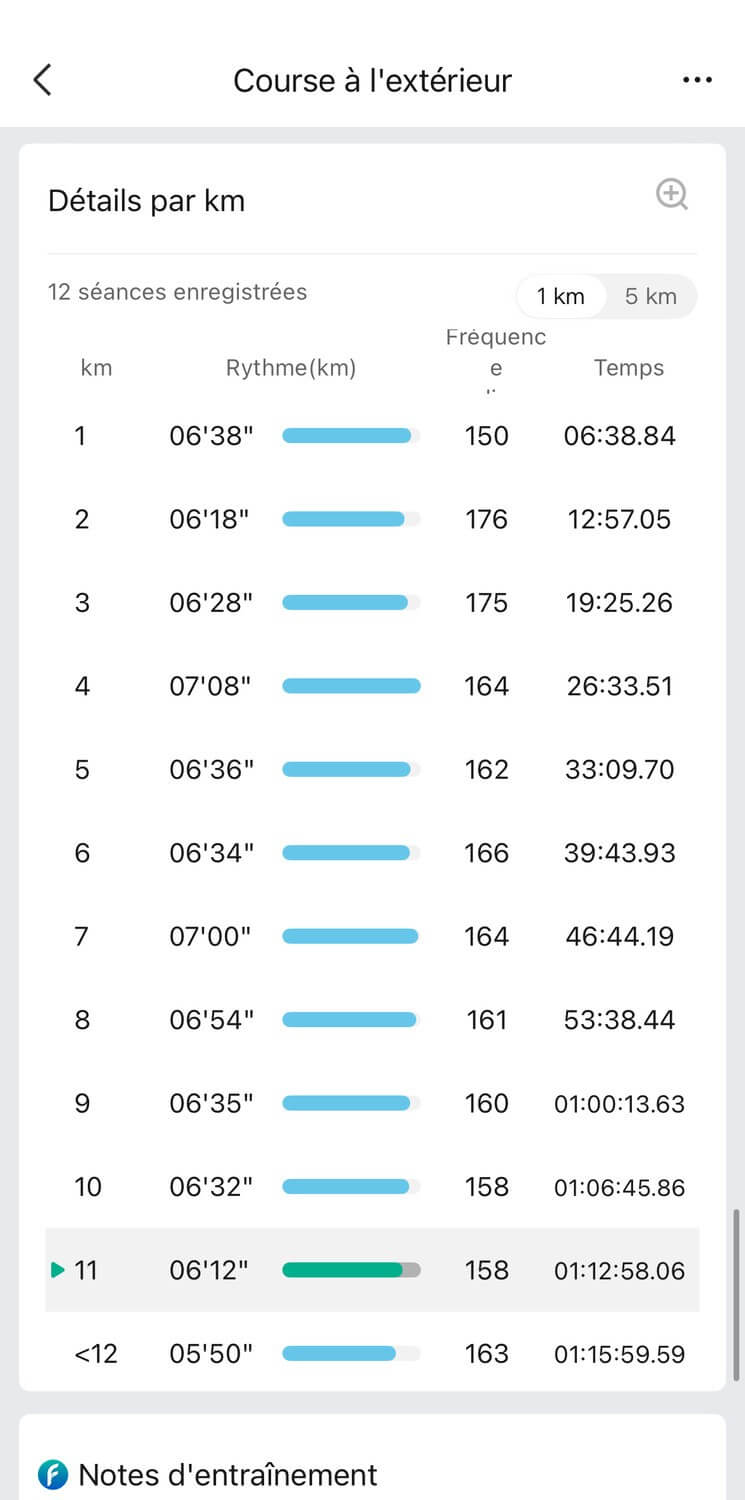Screen dimensions: 745x1500
Task: Open the Notes d'entraînement section
Action: 228,1474
